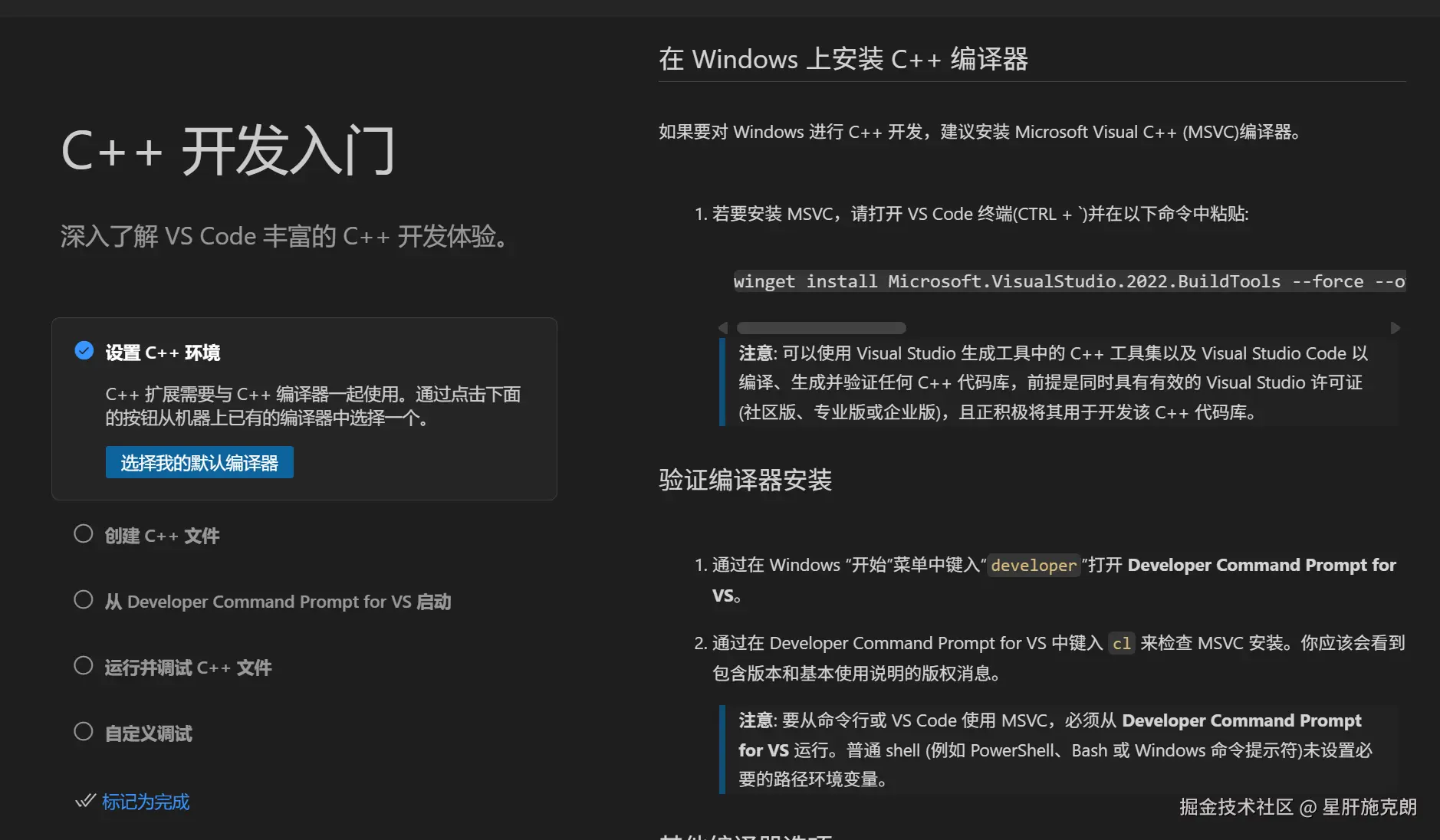The image size is (1440, 840).
Task: Open the 设置 C++ 环境 step title
Action: pyautogui.click(x=163, y=353)
